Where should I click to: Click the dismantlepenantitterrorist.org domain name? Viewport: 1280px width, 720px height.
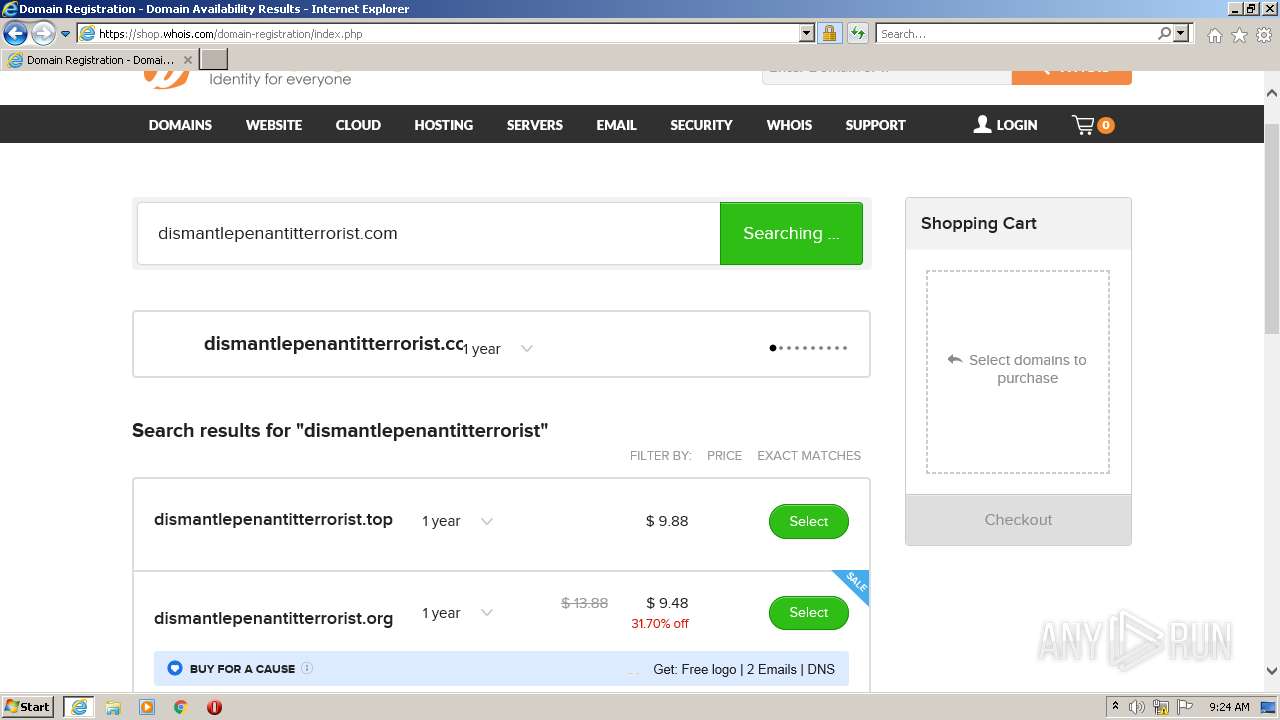[273, 619]
